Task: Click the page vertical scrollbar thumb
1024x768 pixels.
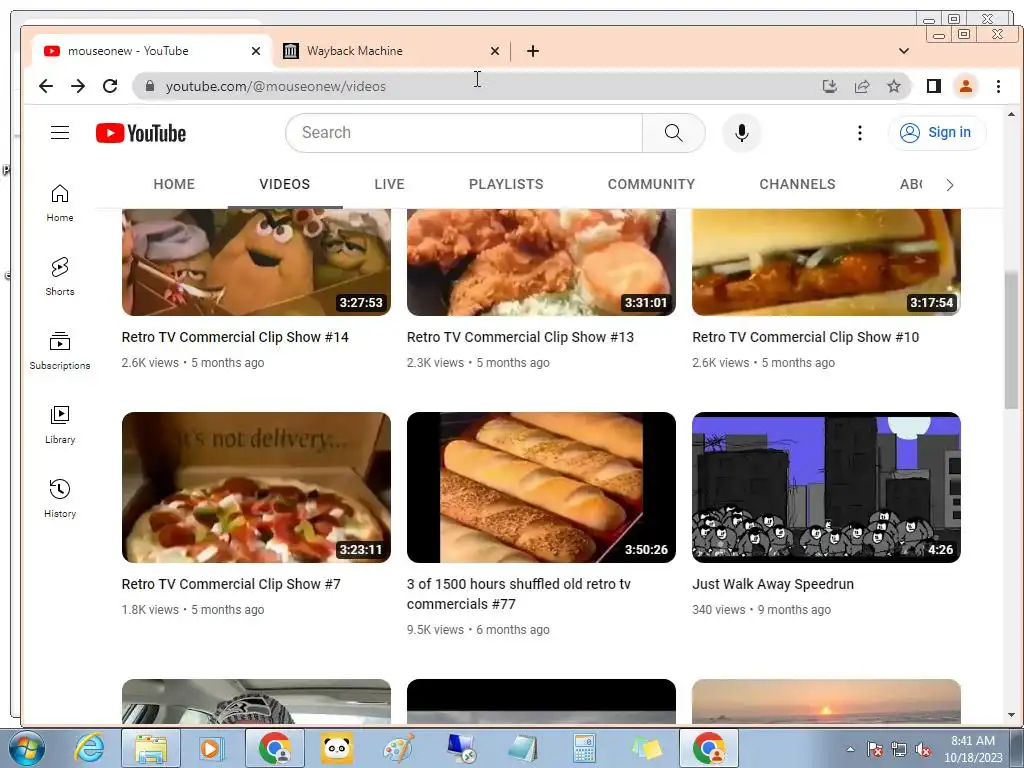Action: click(x=1011, y=340)
